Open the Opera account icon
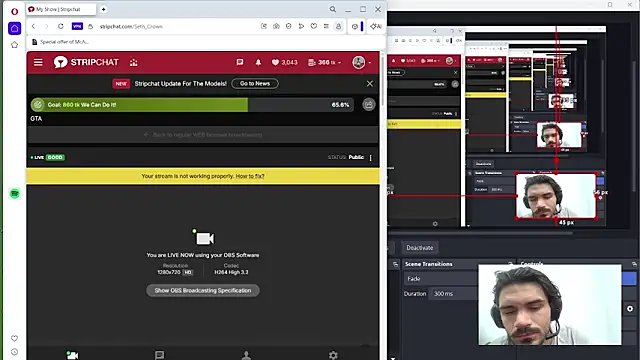 point(338,26)
